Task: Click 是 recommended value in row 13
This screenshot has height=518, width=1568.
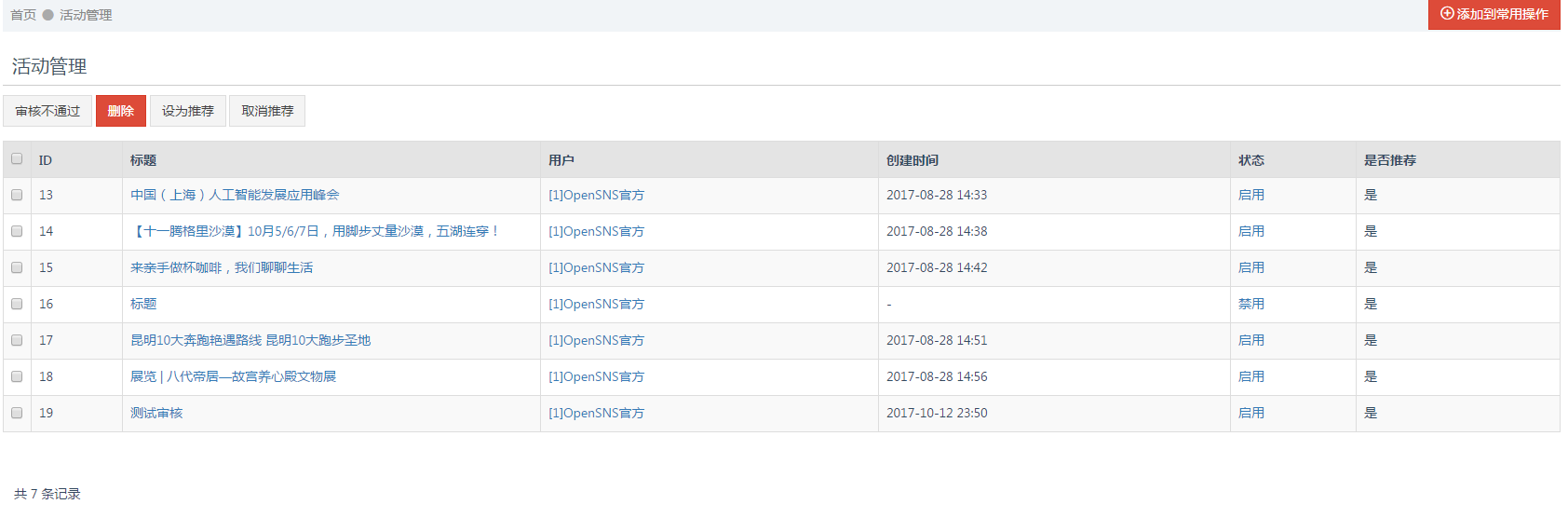Action: click(1371, 195)
